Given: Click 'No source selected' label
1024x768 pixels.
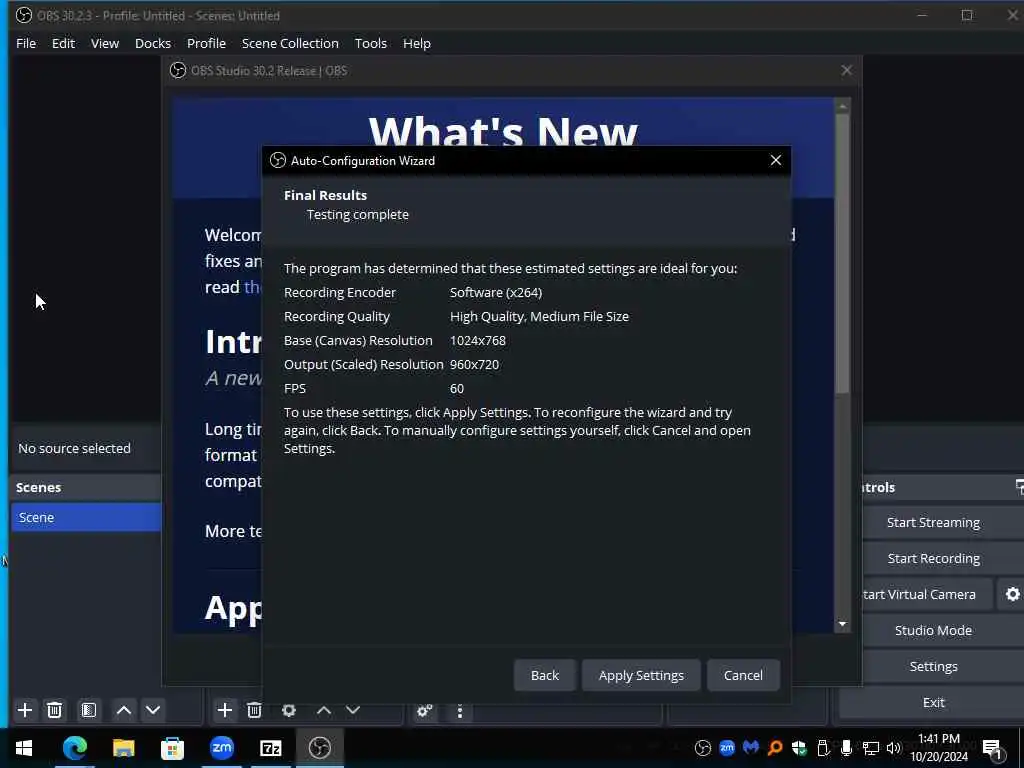Looking at the screenshot, I should coord(74,449).
